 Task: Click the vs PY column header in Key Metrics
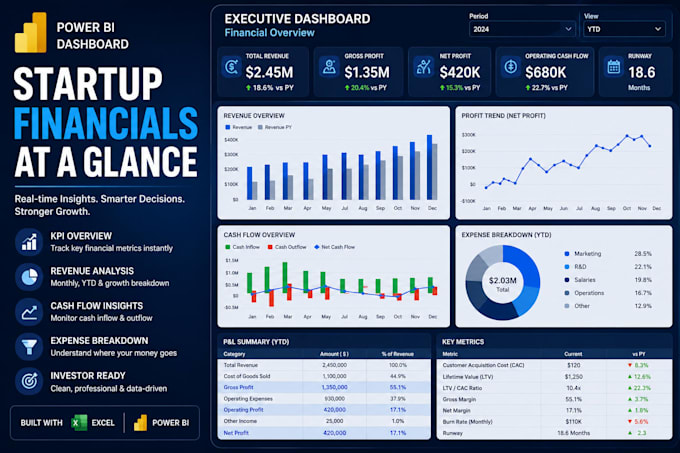(x=638, y=354)
